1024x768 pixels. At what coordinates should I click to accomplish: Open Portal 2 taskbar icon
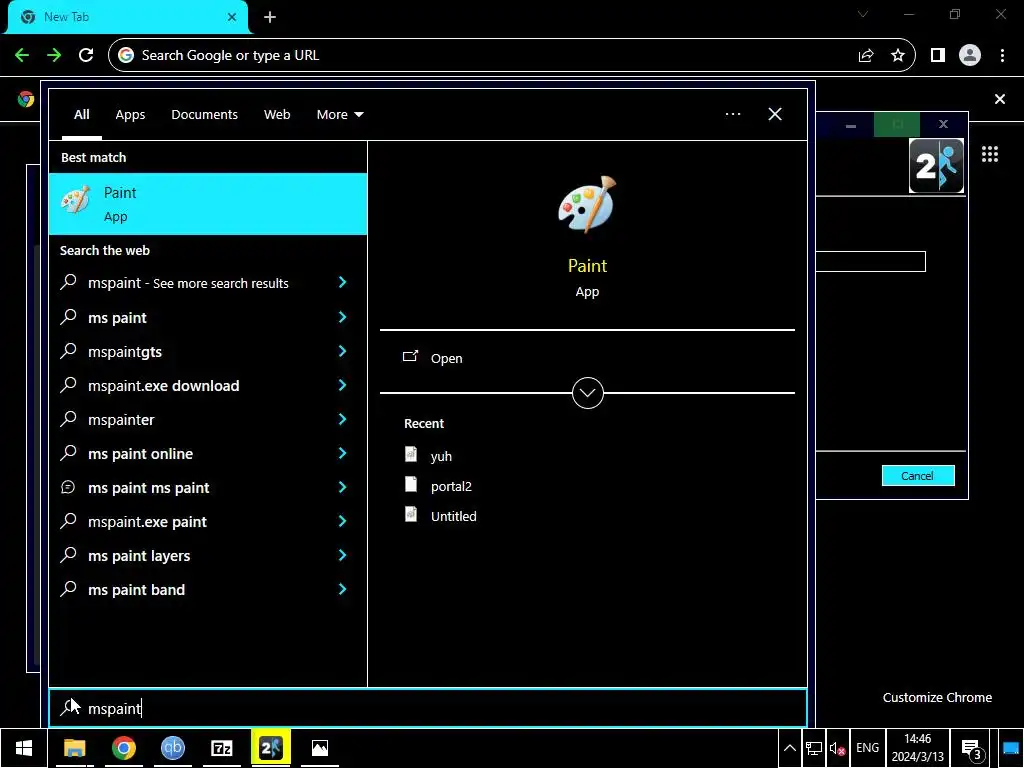(270, 748)
